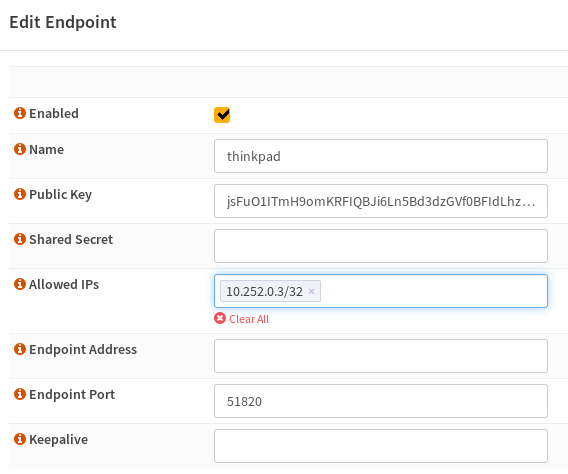
Task: Show help for Keepalive field
Action: click(x=20, y=439)
